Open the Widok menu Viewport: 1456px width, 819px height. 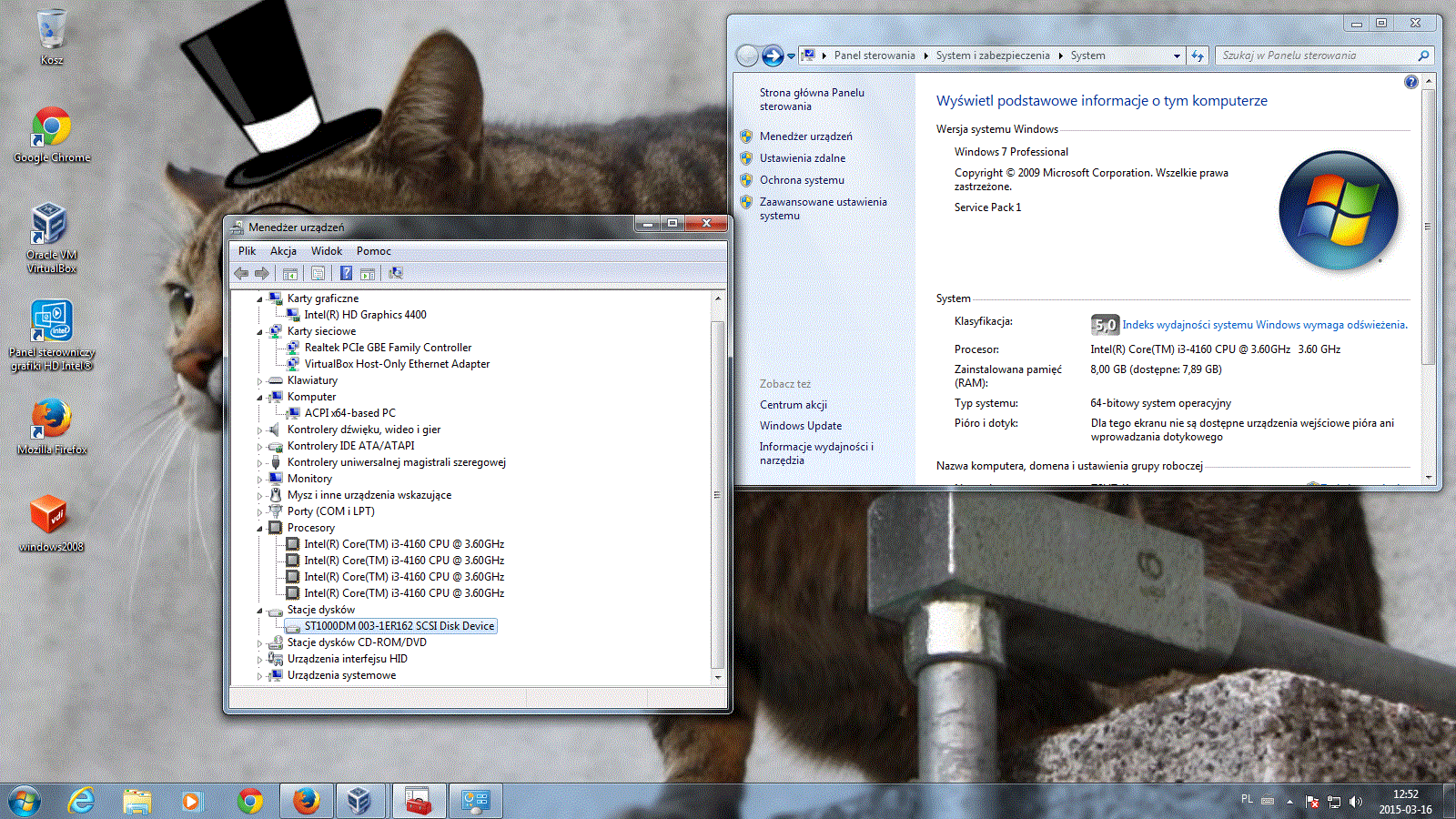[x=327, y=251]
